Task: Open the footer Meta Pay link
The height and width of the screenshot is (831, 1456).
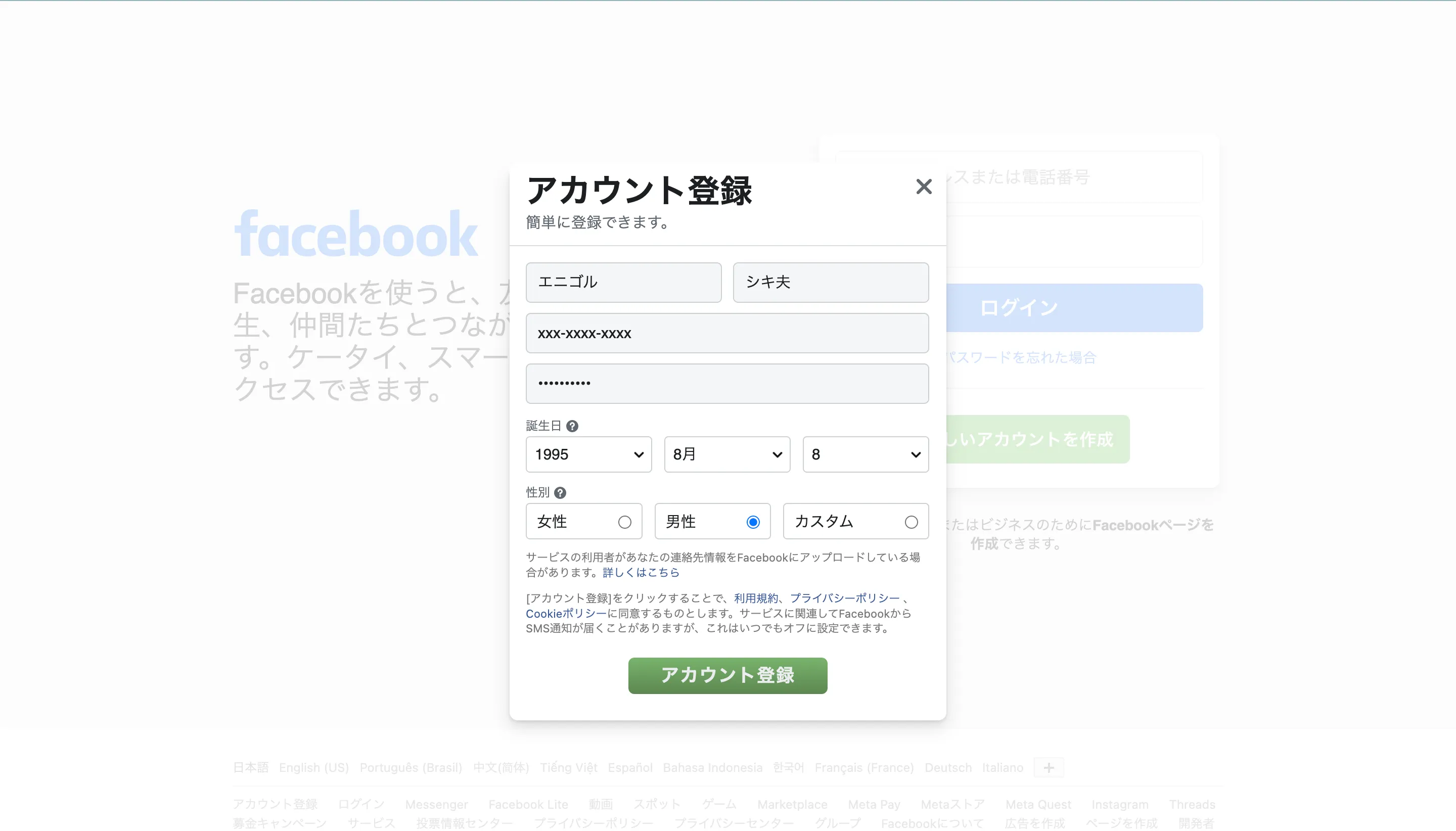Action: click(874, 804)
